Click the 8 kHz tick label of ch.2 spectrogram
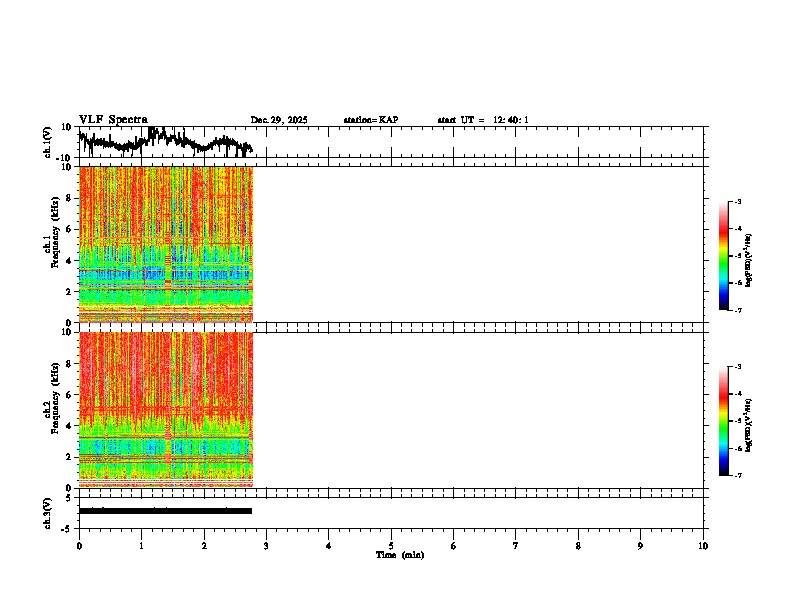 (69, 364)
